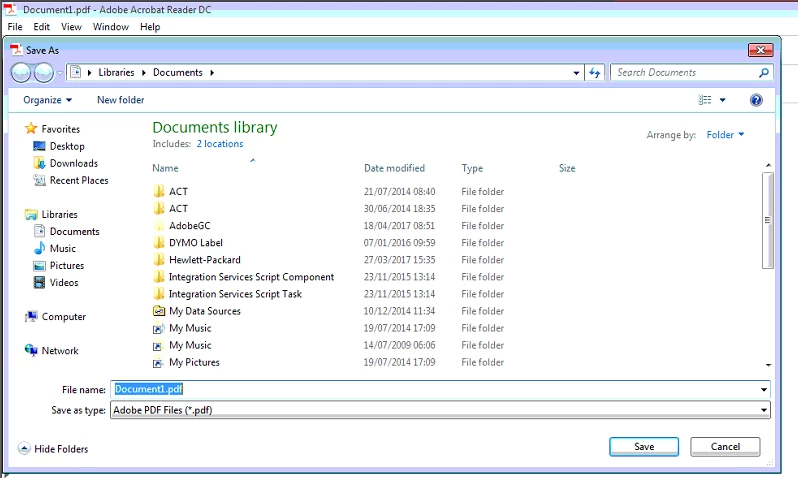Viewport: 798px width, 478px height.
Task: Expand the File name dropdown arrow
Action: click(x=763, y=389)
